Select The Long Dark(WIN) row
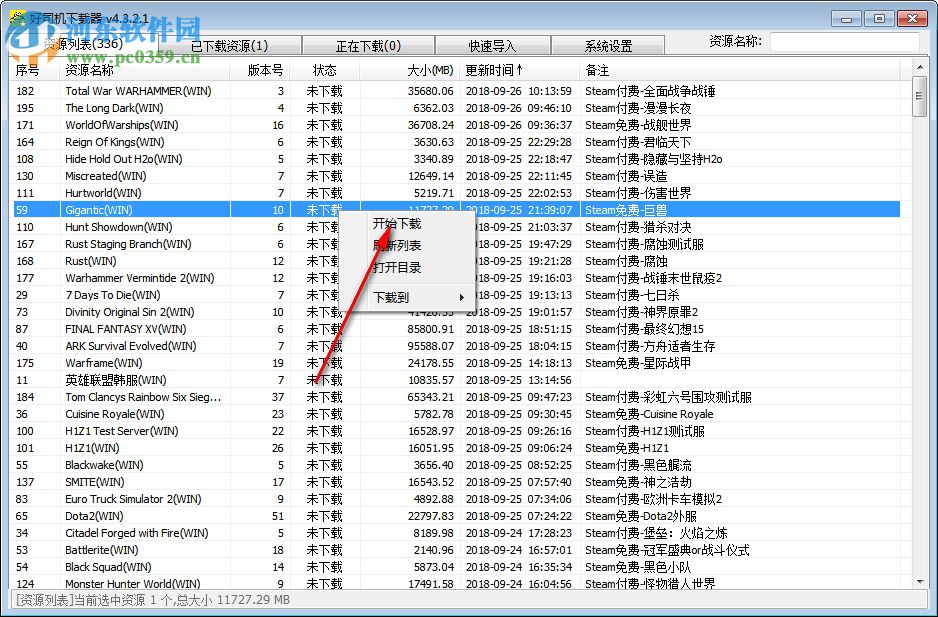Viewport: 938px width, 617px height. coord(455,108)
